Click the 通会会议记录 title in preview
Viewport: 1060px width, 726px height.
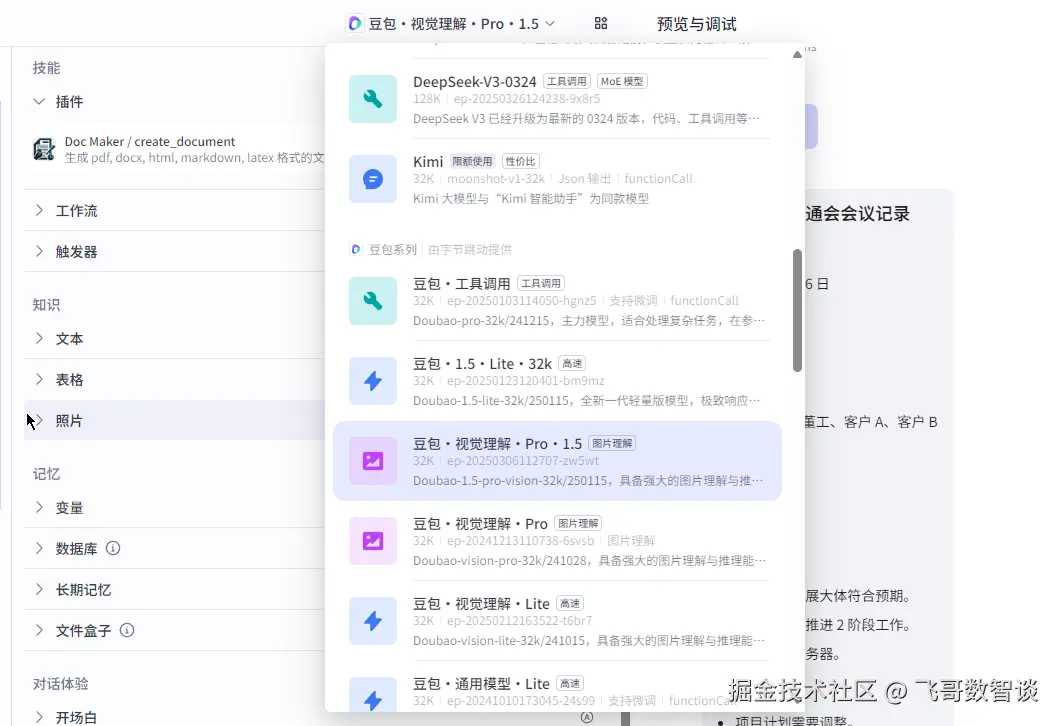(857, 214)
